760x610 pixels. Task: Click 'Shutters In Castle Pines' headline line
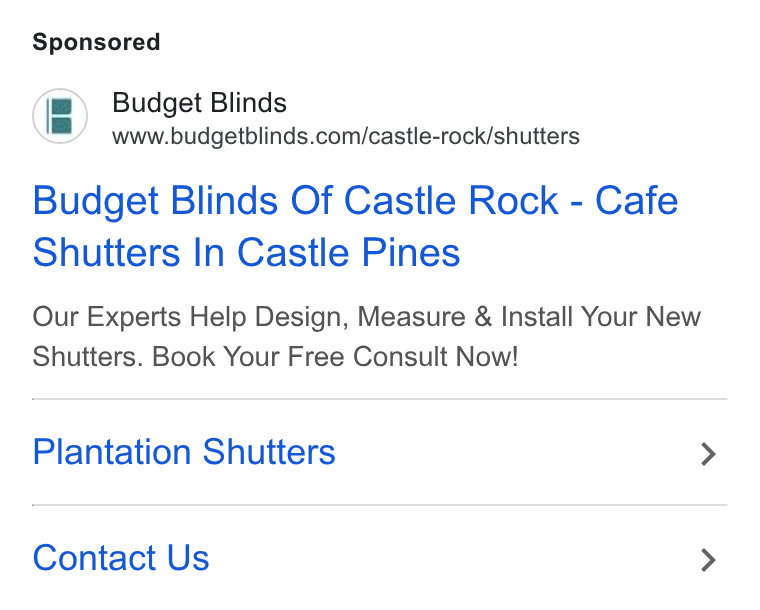tap(246, 252)
